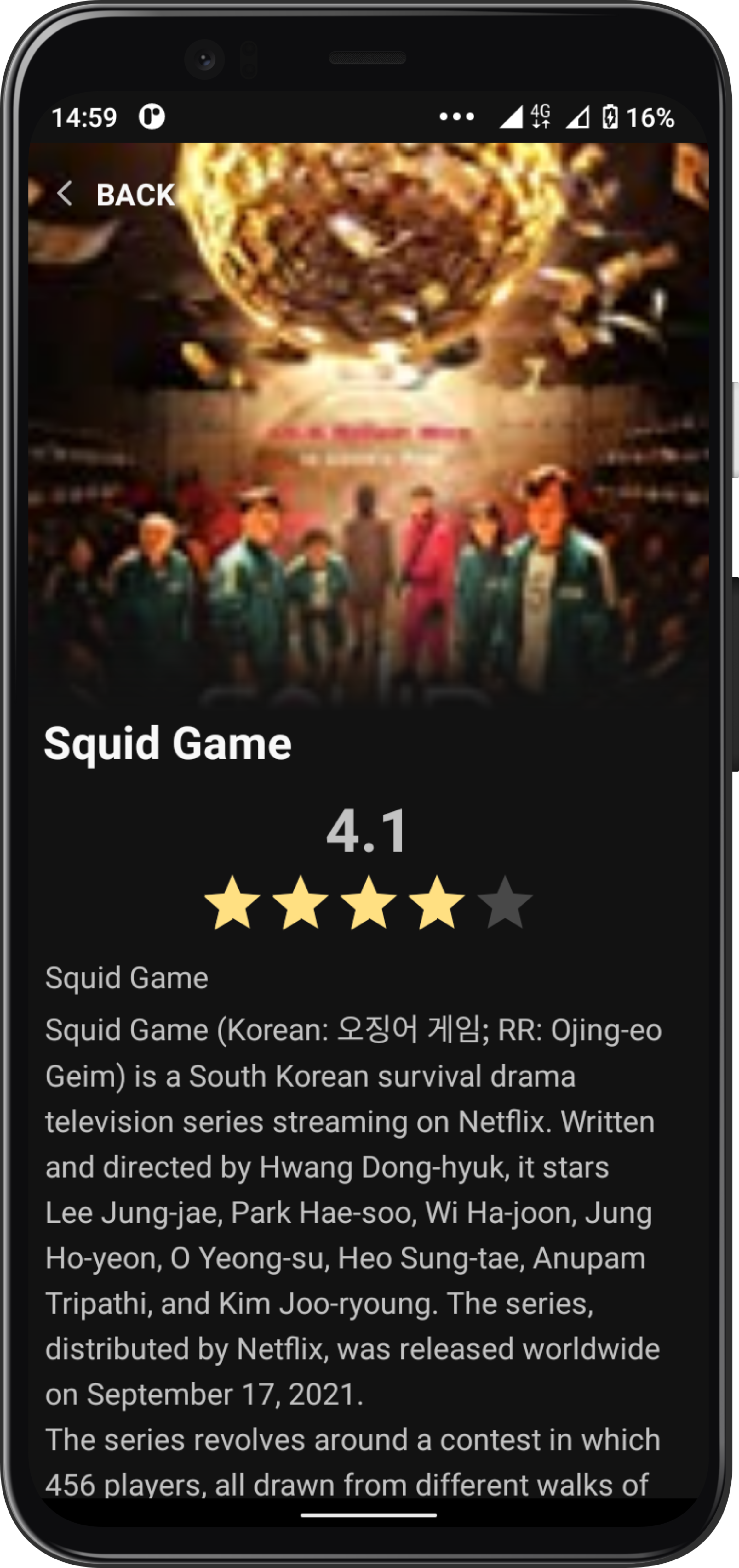Select the fifth gray rating star
The width and height of the screenshot is (739, 1568).
(505, 902)
